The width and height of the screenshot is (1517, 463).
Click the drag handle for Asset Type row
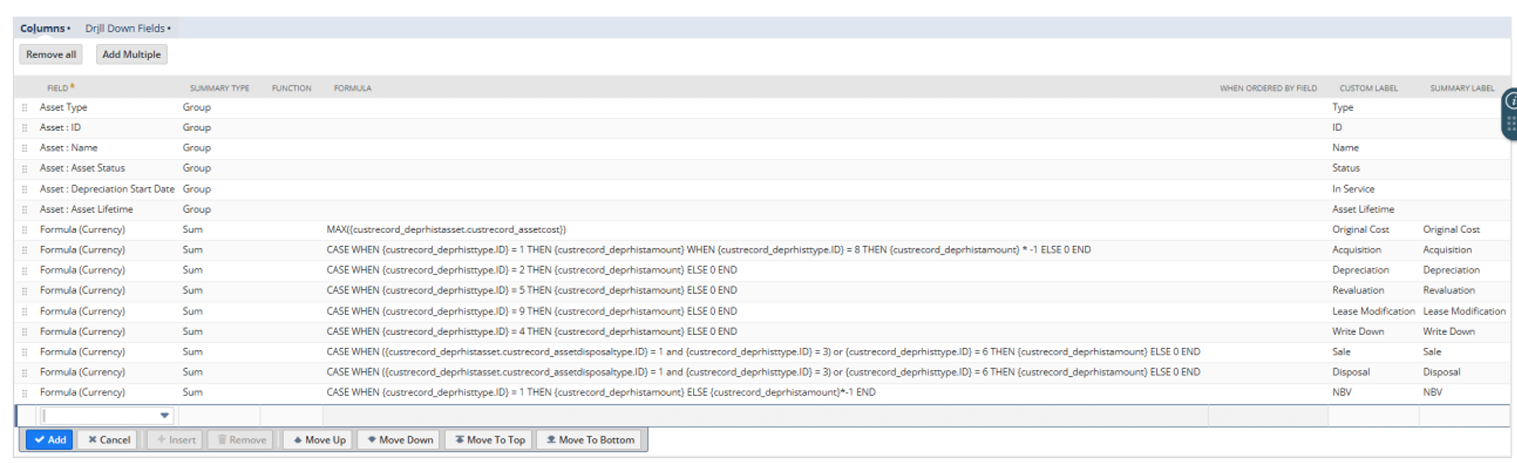[25, 107]
